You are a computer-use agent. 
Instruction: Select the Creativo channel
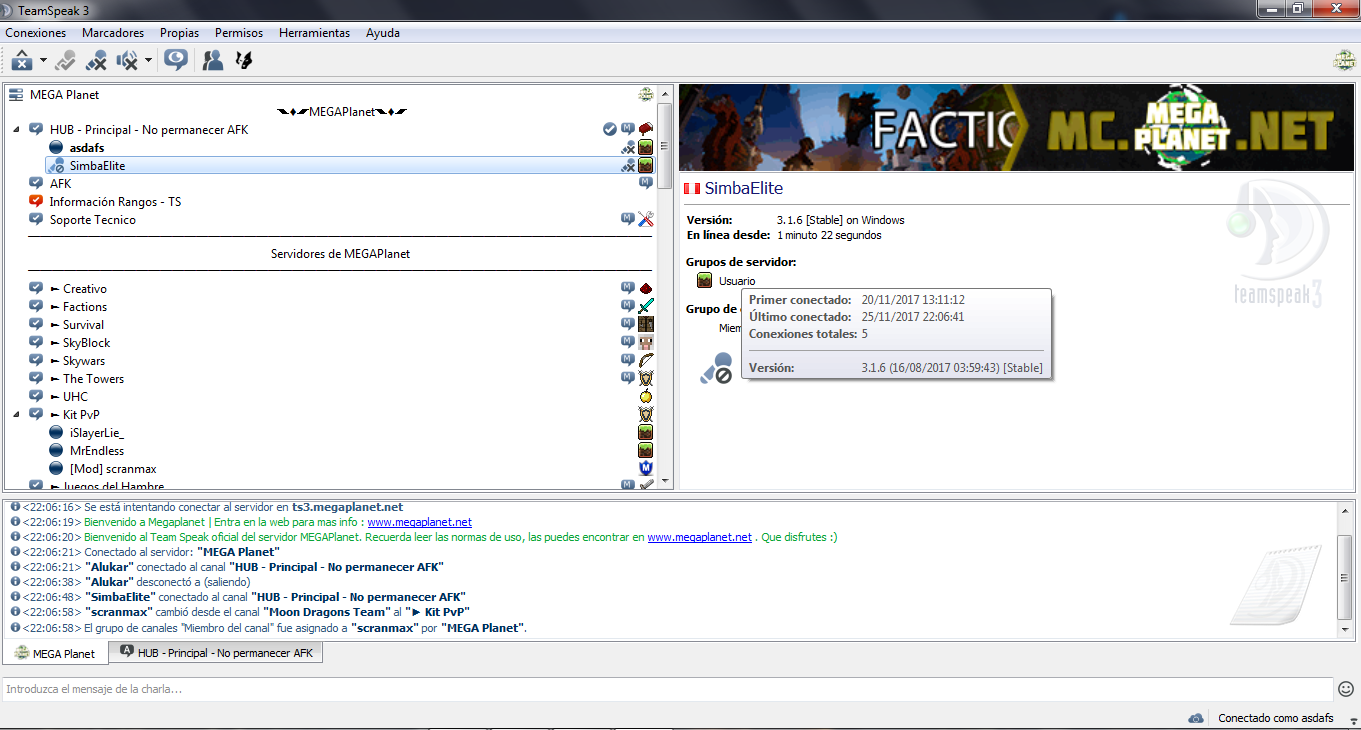click(x=78, y=289)
